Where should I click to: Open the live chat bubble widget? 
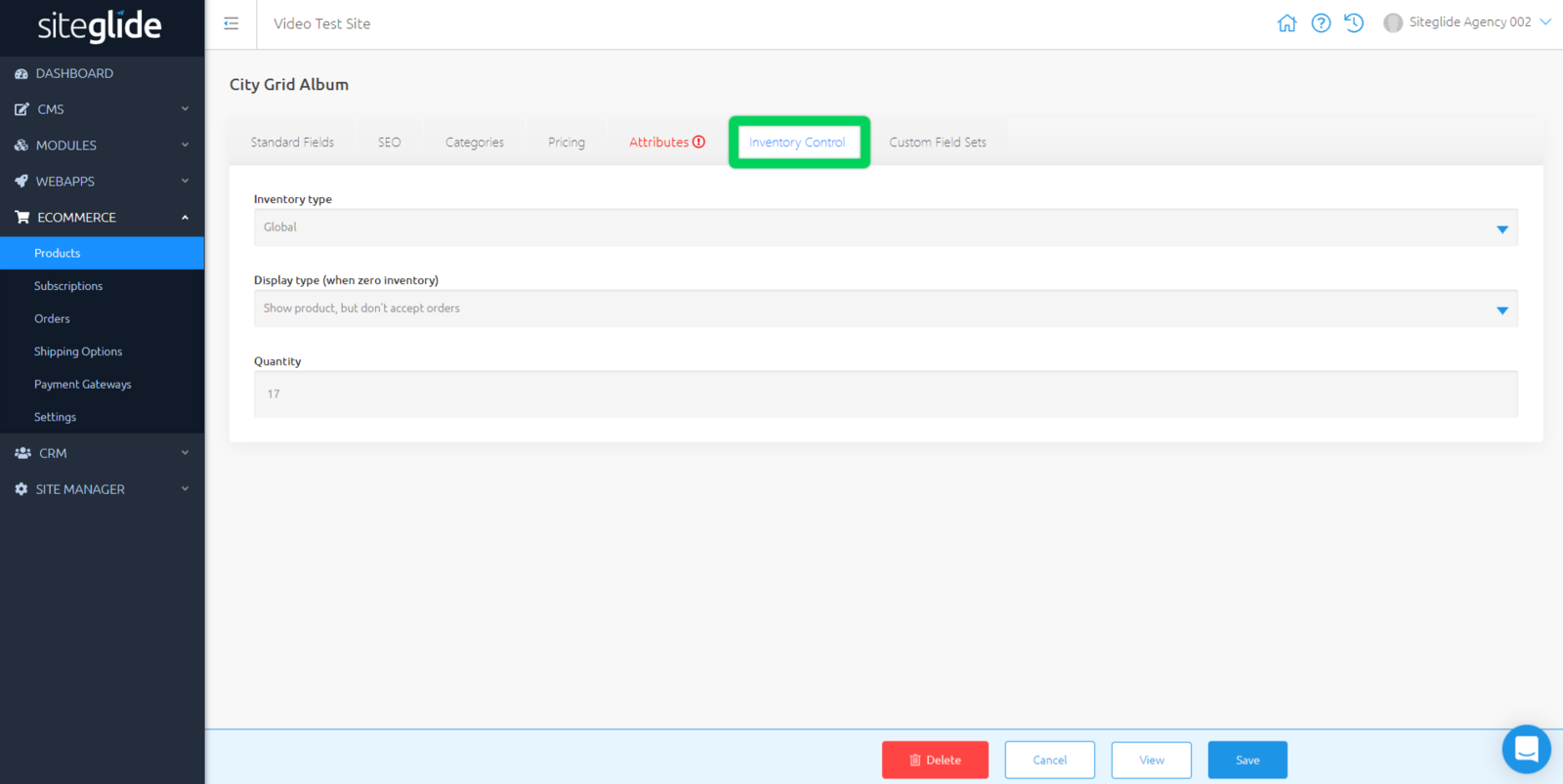click(x=1526, y=749)
